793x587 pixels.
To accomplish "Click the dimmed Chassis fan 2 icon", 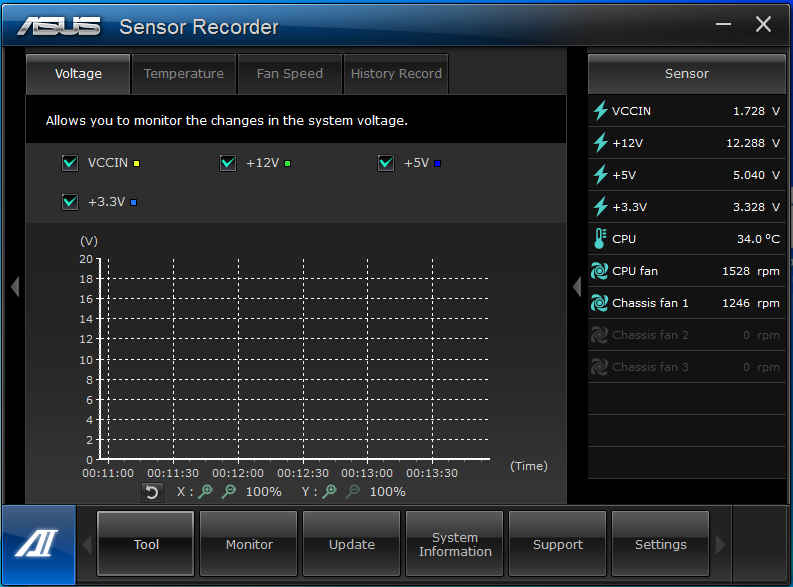I will 599,335.
